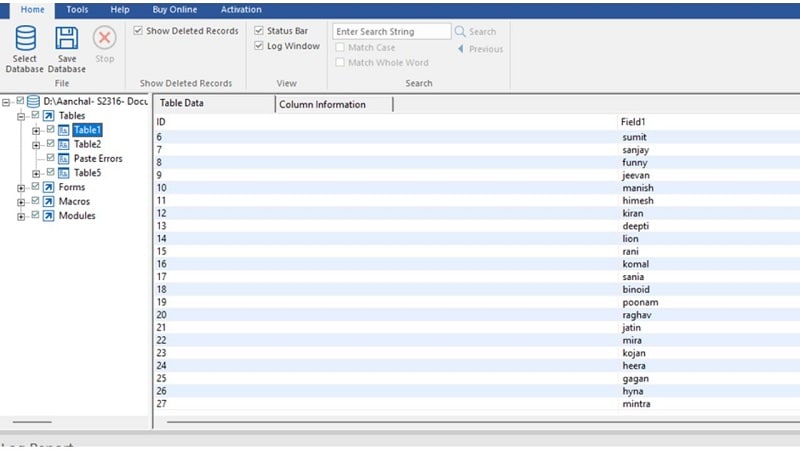This screenshot has height=450, width=800.
Task: Click the Previous button label
Action: coord(486,49)
